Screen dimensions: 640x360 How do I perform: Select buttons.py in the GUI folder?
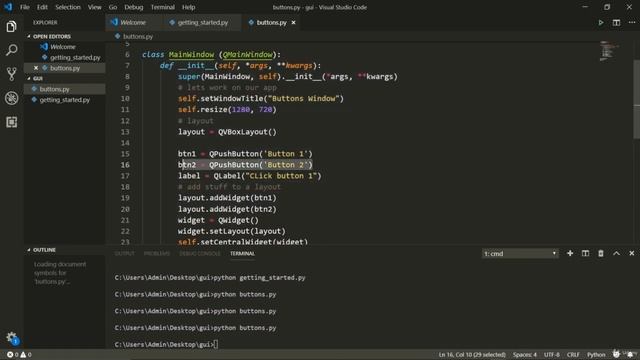pos(54,89)
